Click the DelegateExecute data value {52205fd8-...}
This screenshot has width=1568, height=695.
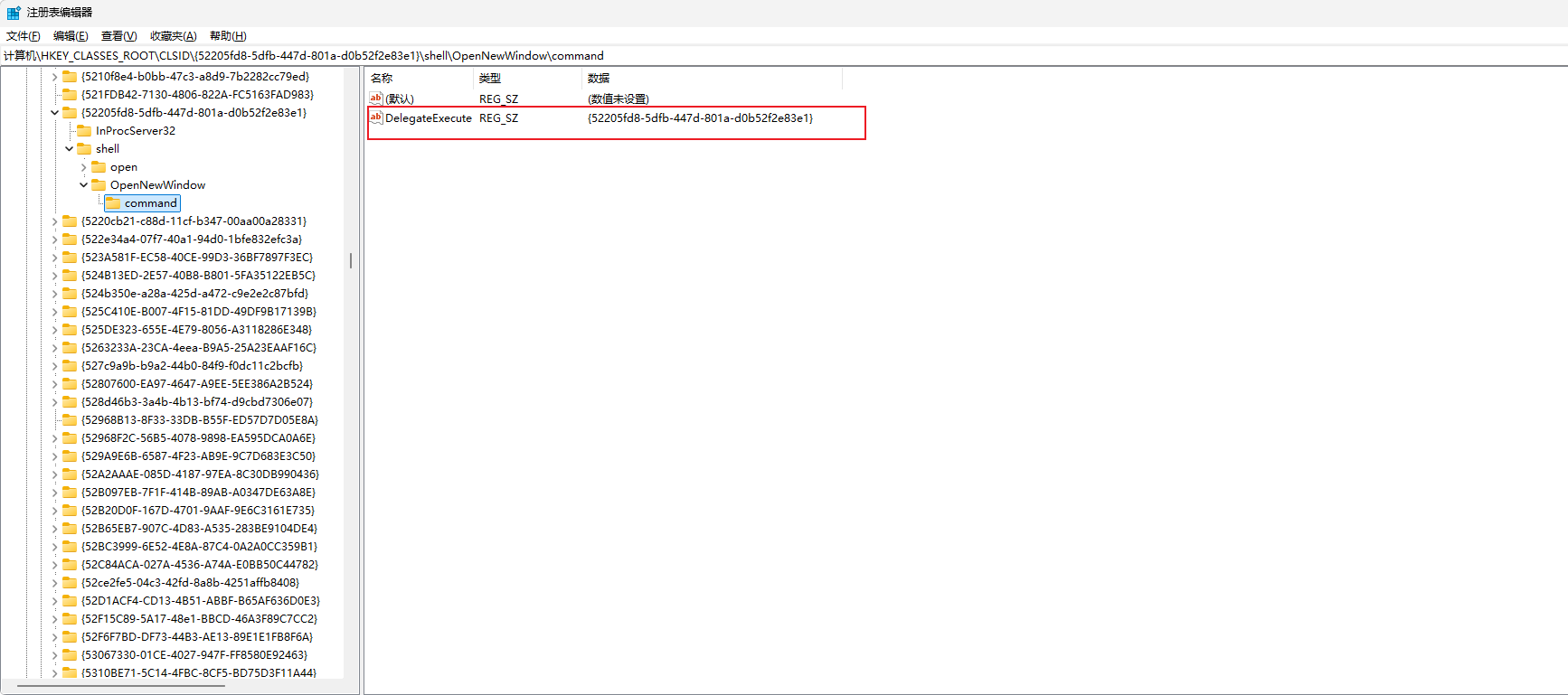pos(700,118)
